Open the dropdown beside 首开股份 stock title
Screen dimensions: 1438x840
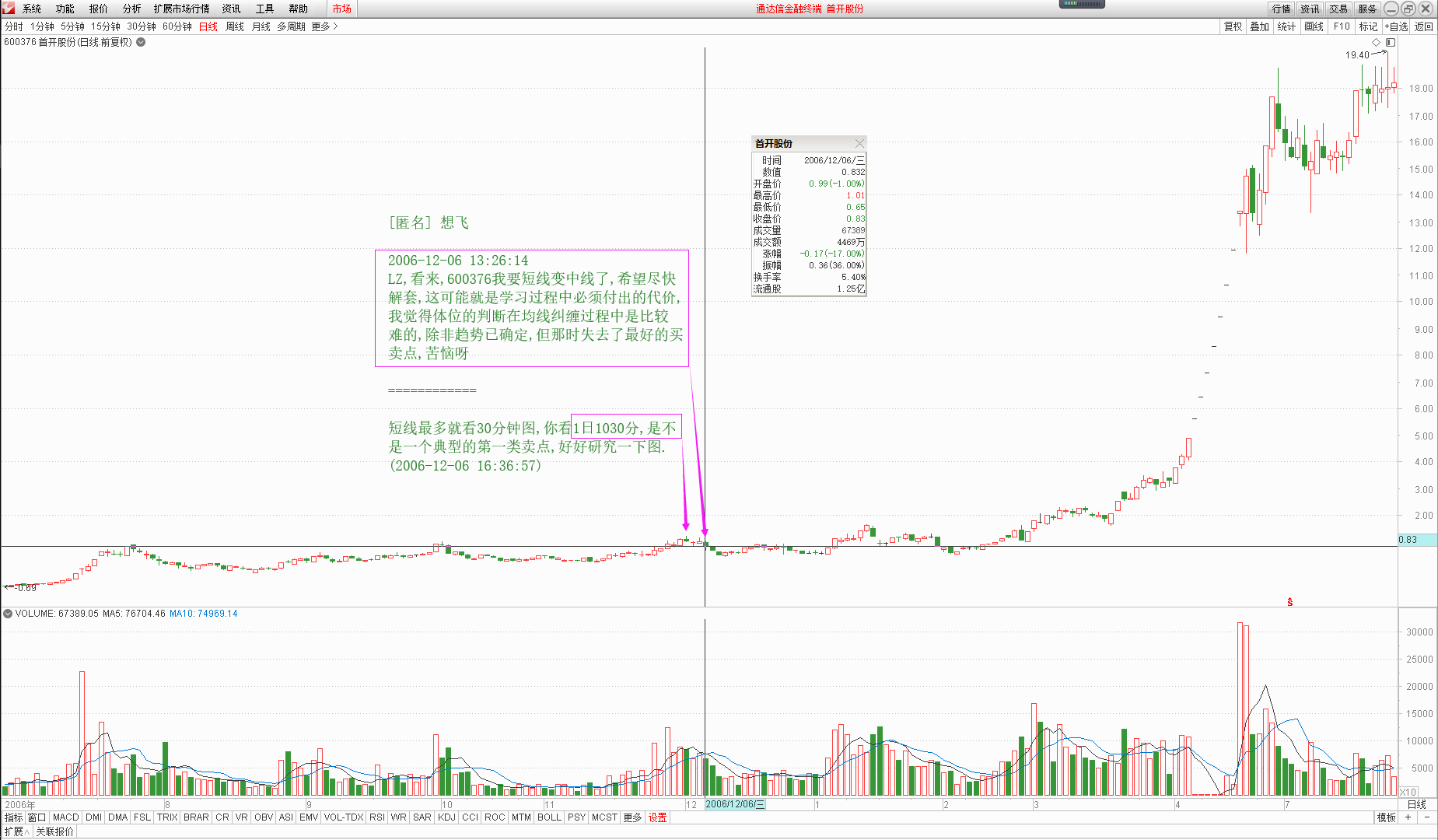(x=139, y=43)
